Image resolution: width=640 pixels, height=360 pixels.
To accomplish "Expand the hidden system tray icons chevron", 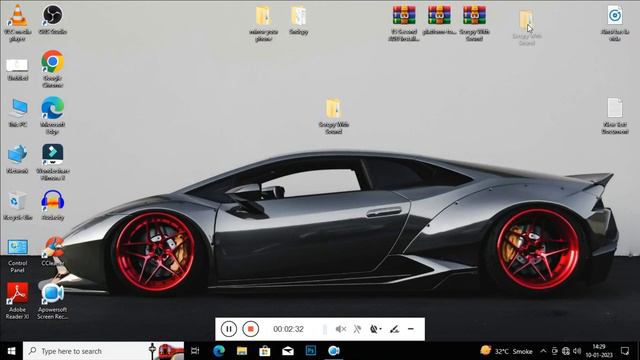I will pyautogui.click(x=543, y=351).
